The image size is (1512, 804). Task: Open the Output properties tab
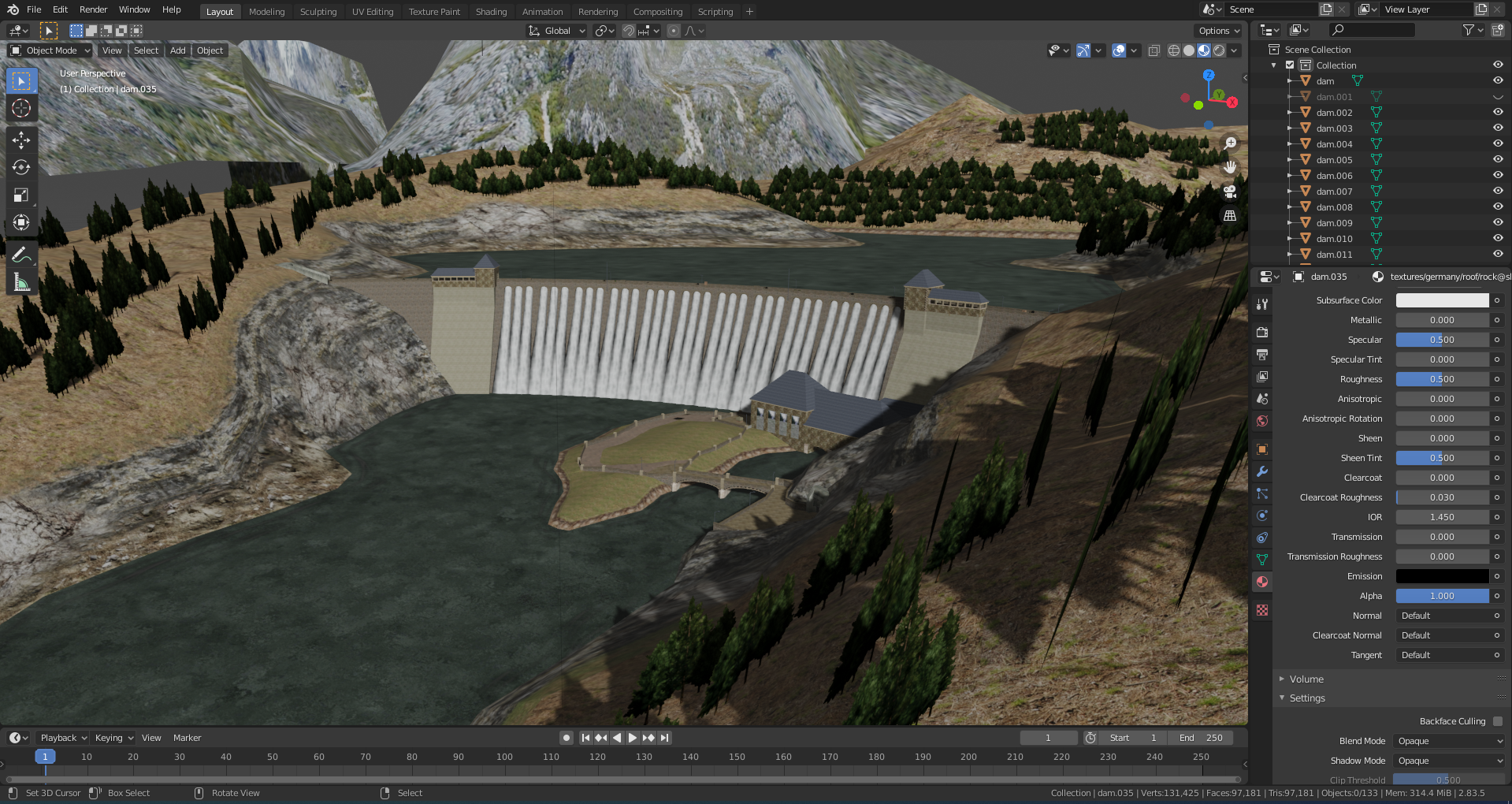click(x=1262, y=355)
